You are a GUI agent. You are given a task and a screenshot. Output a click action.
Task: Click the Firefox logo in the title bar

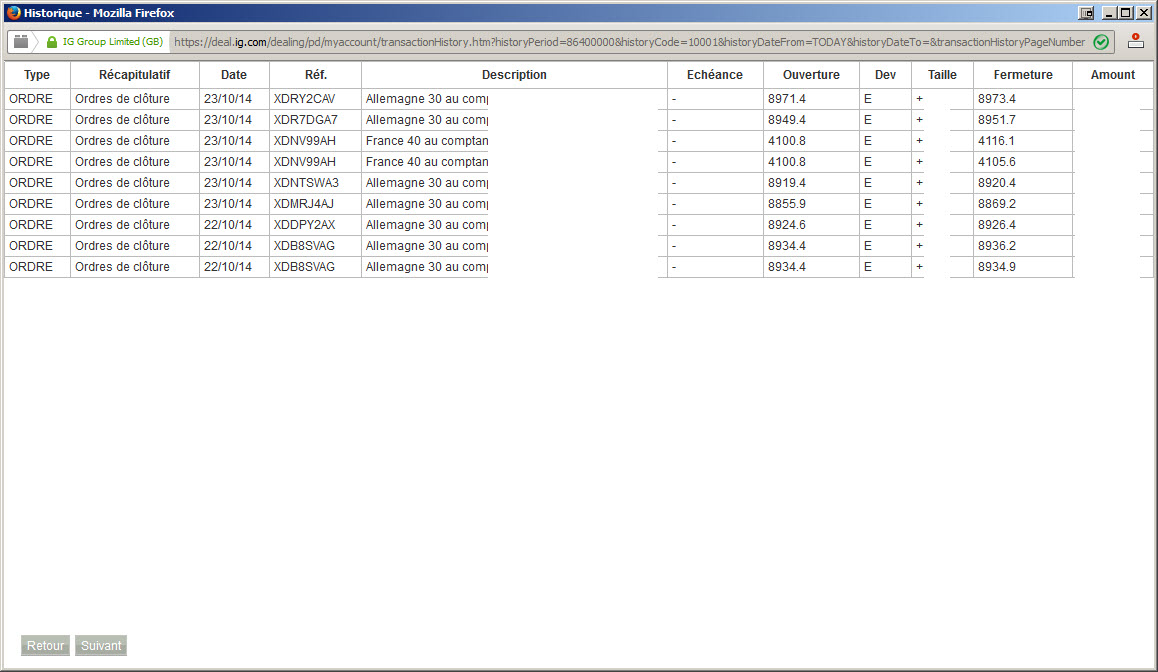[x=13, y=13]
